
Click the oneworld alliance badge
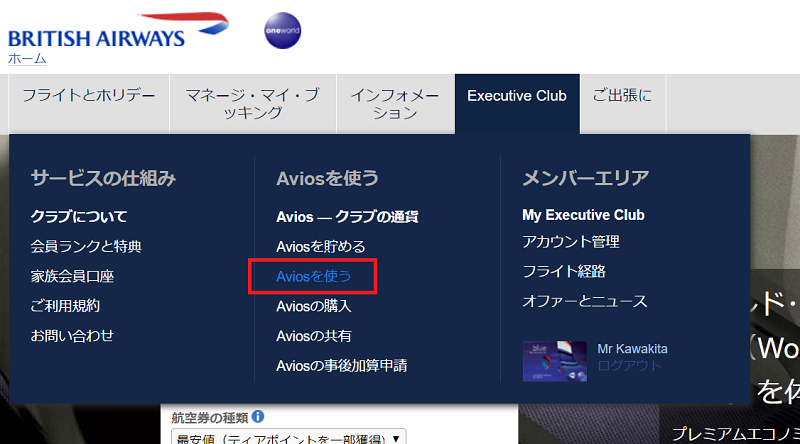pos(283,31)
